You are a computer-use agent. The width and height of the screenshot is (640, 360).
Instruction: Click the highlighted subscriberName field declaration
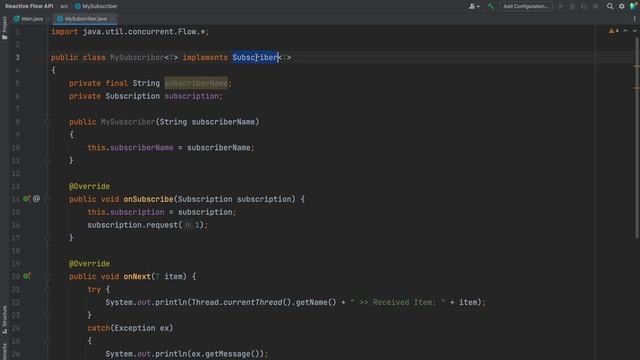pos(196,83)
